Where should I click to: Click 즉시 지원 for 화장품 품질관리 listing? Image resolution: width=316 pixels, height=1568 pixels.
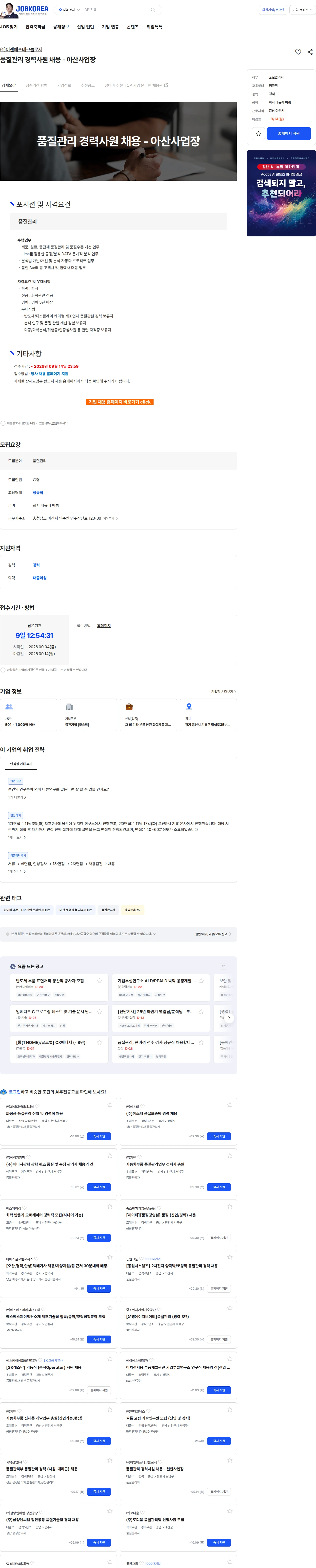[99, 1136]
